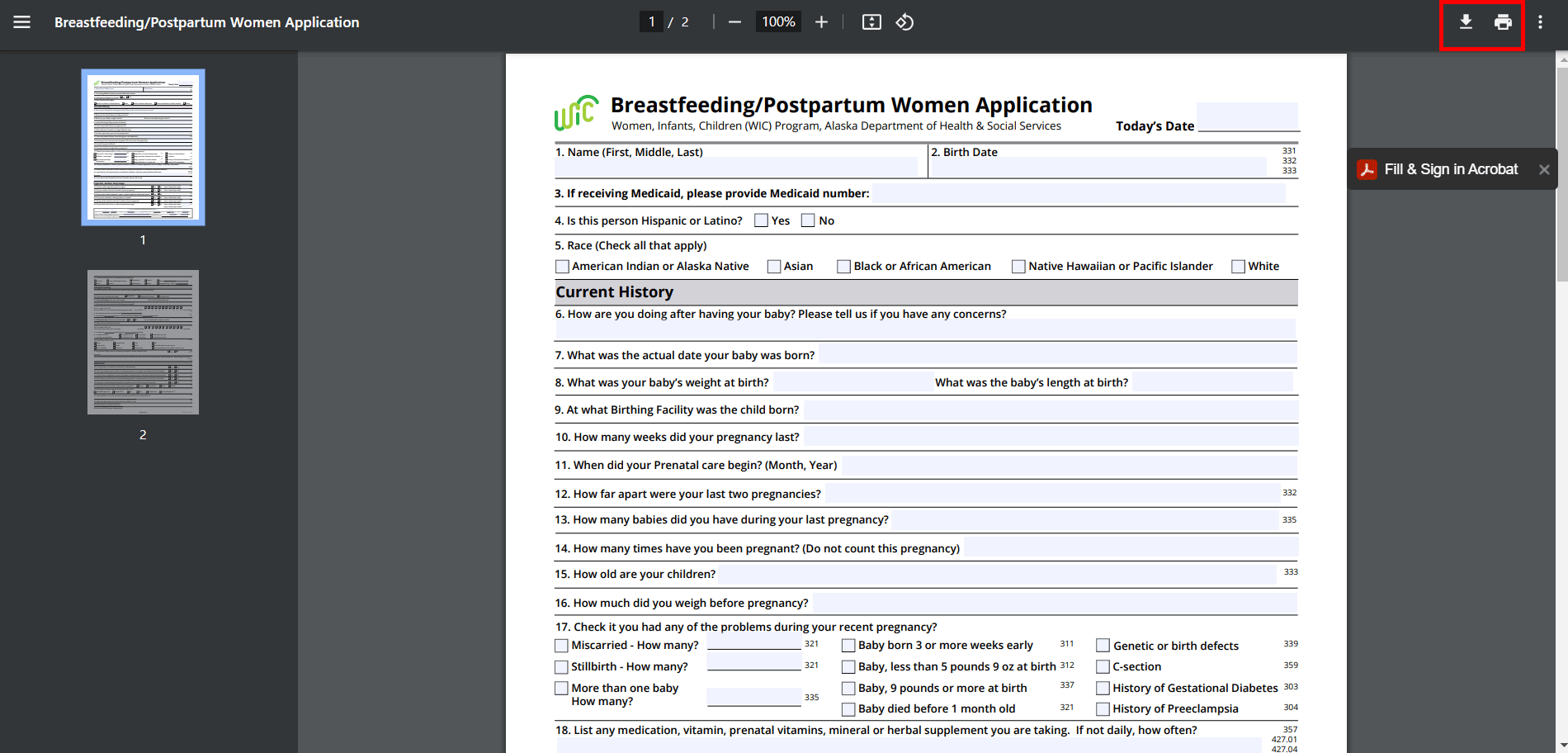Image resolution: width=1568 pixels, height=753 pixels.
Task: Check the Miscarried checkbox
Action: [562, 646]
